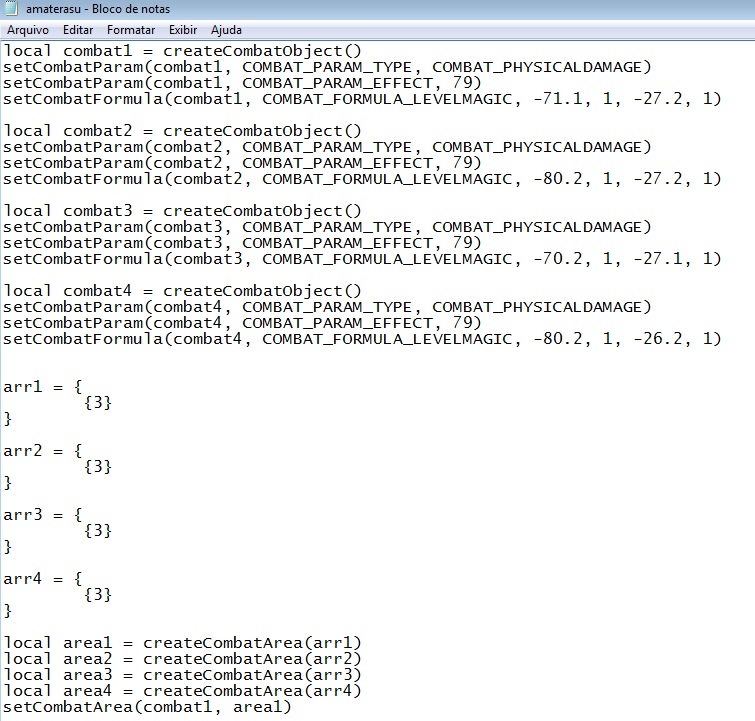Click the 'setCombatArea(combat1, area1)' line

(x=147, y=707)
